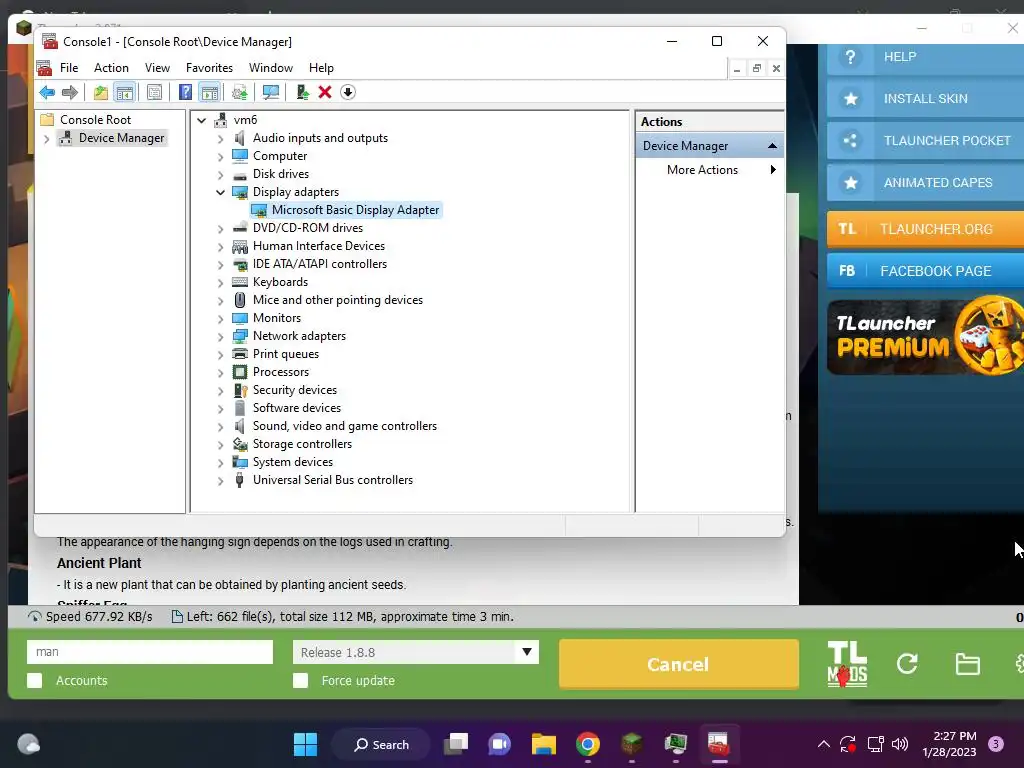
Task: Open File Explorer from taskbar
Action: (x=543, y=744)
